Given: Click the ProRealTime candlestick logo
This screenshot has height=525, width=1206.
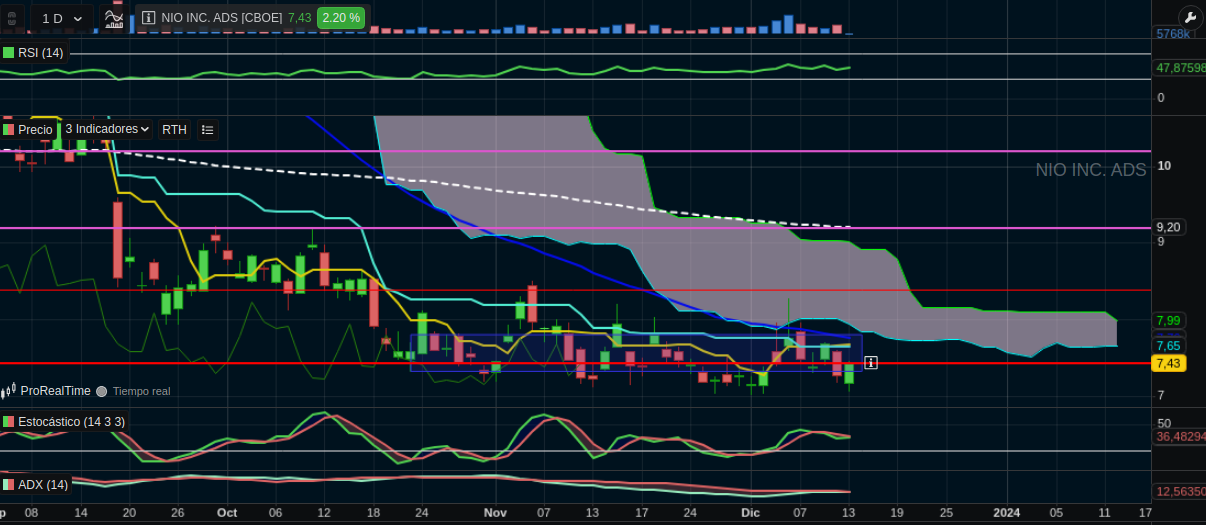Looking at the screenshot, I should tap(9, 391).
